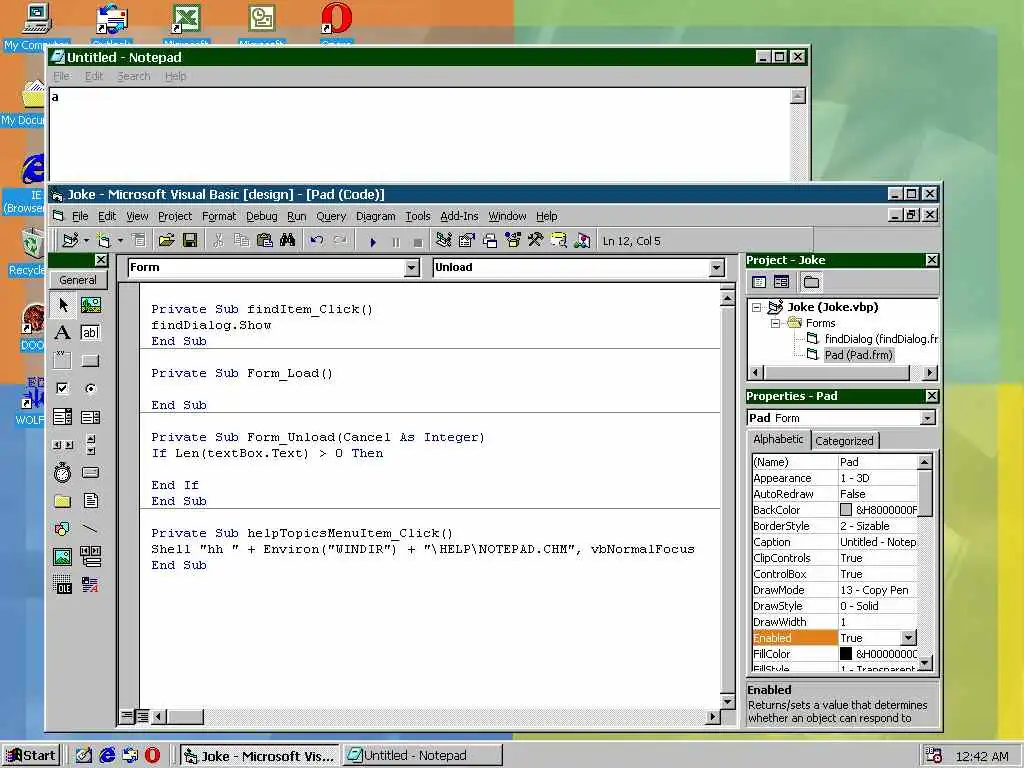
Task: Open Properties Window from toolbar
Action: pyautogui.click(x=466, y=241)
